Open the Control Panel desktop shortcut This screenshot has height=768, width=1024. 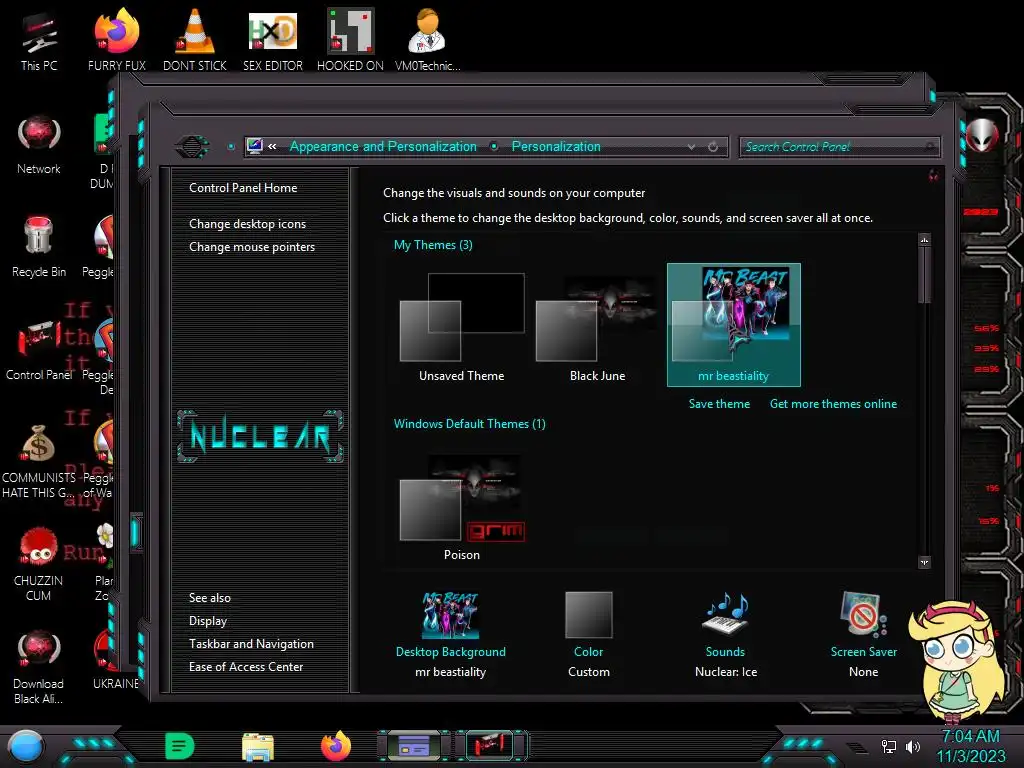(x=39, y=350)
